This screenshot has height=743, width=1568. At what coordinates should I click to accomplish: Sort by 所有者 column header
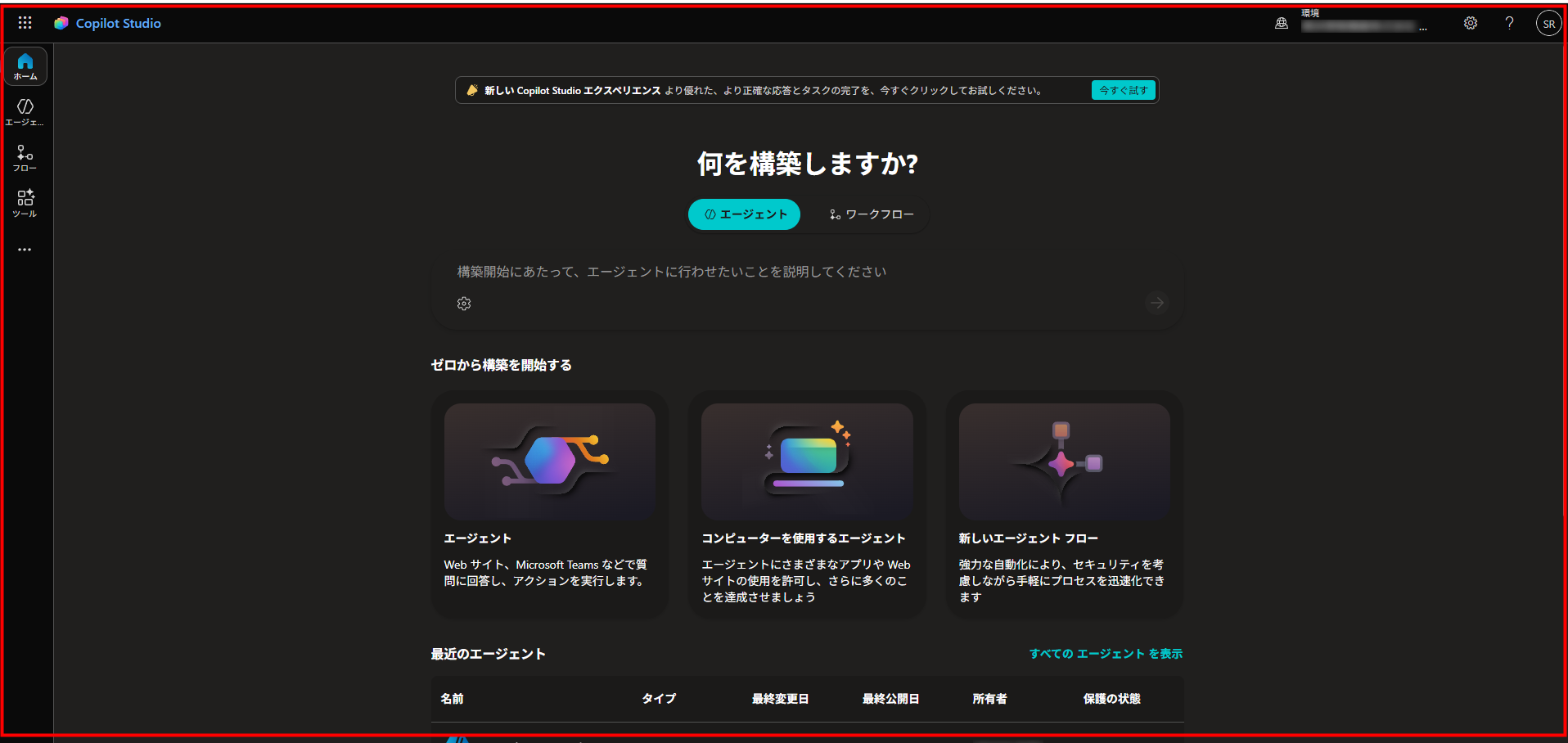pyautogui.click(x=990, y=699)
